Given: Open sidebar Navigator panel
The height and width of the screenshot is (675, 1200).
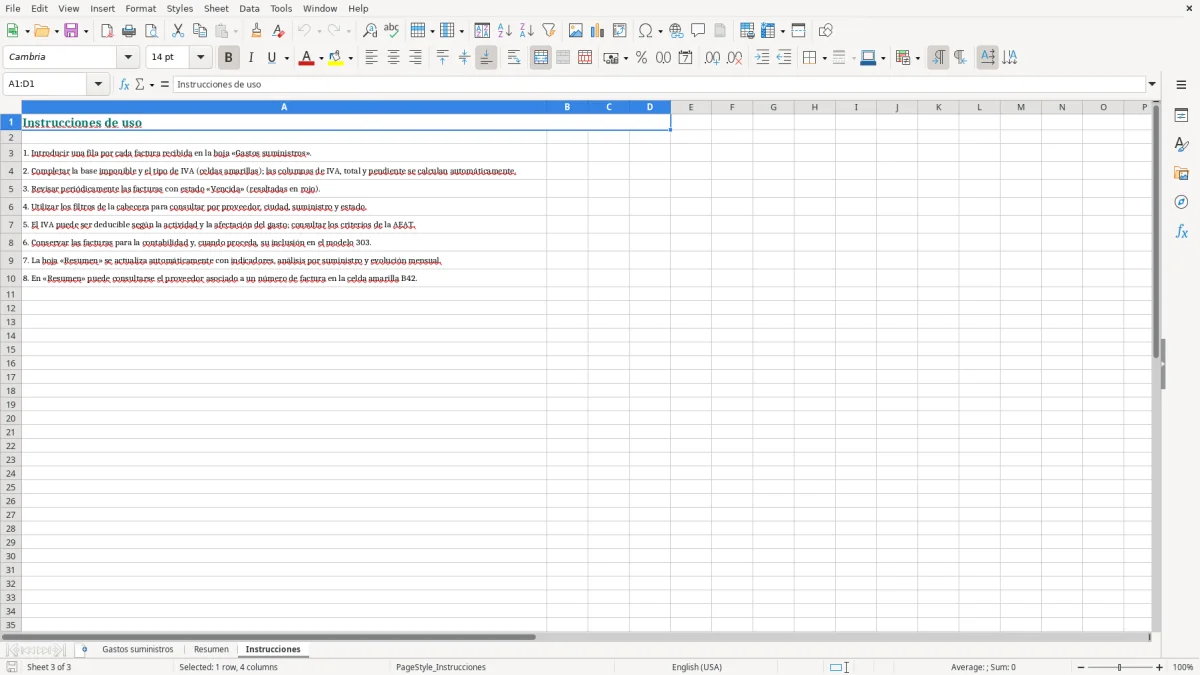Looking at the screenshot, I should pos(1181,202).
